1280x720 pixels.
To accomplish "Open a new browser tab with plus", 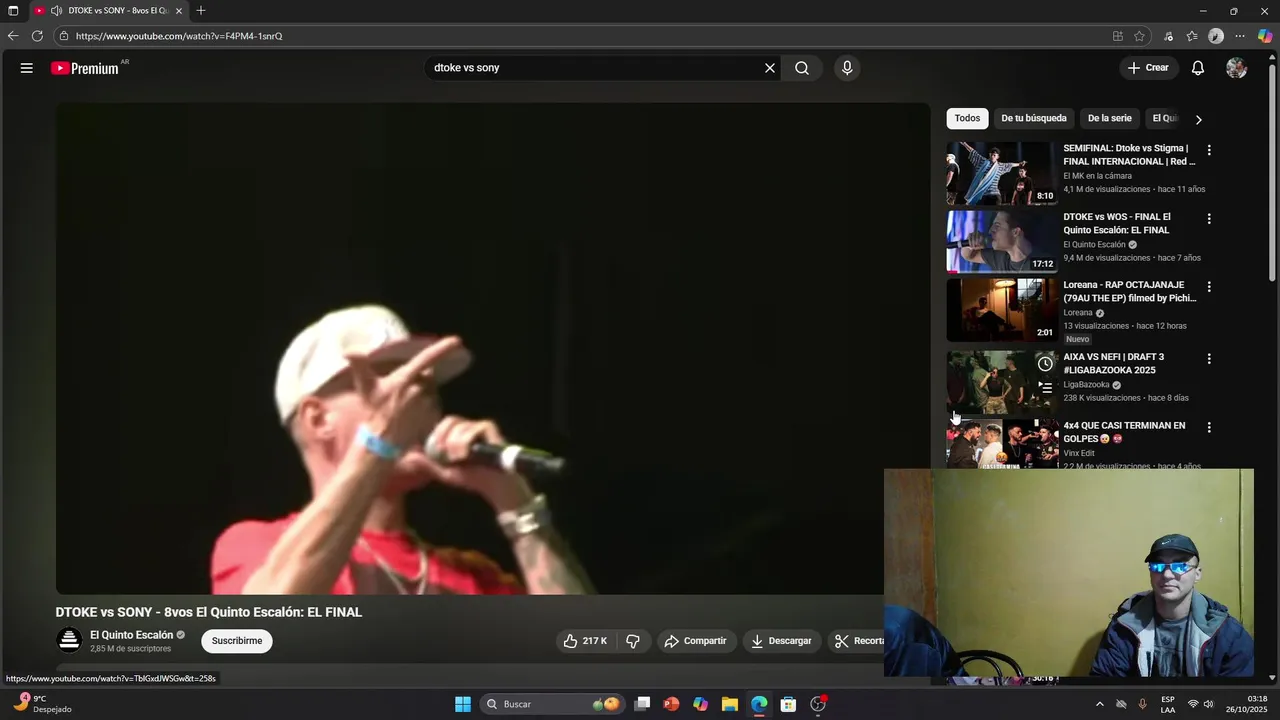I will [201, 10].
